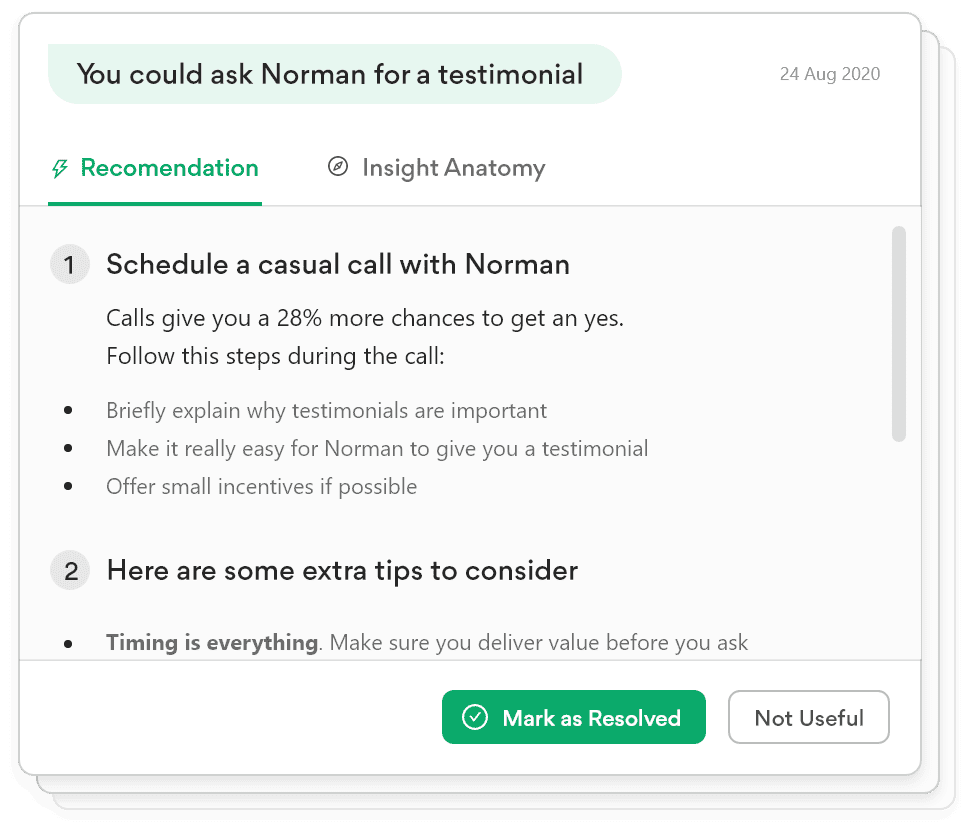Click the checkmark circle icon on resolve button
Image resolution: width=974 pixels, height=834 pixels.
coord(475,718)
